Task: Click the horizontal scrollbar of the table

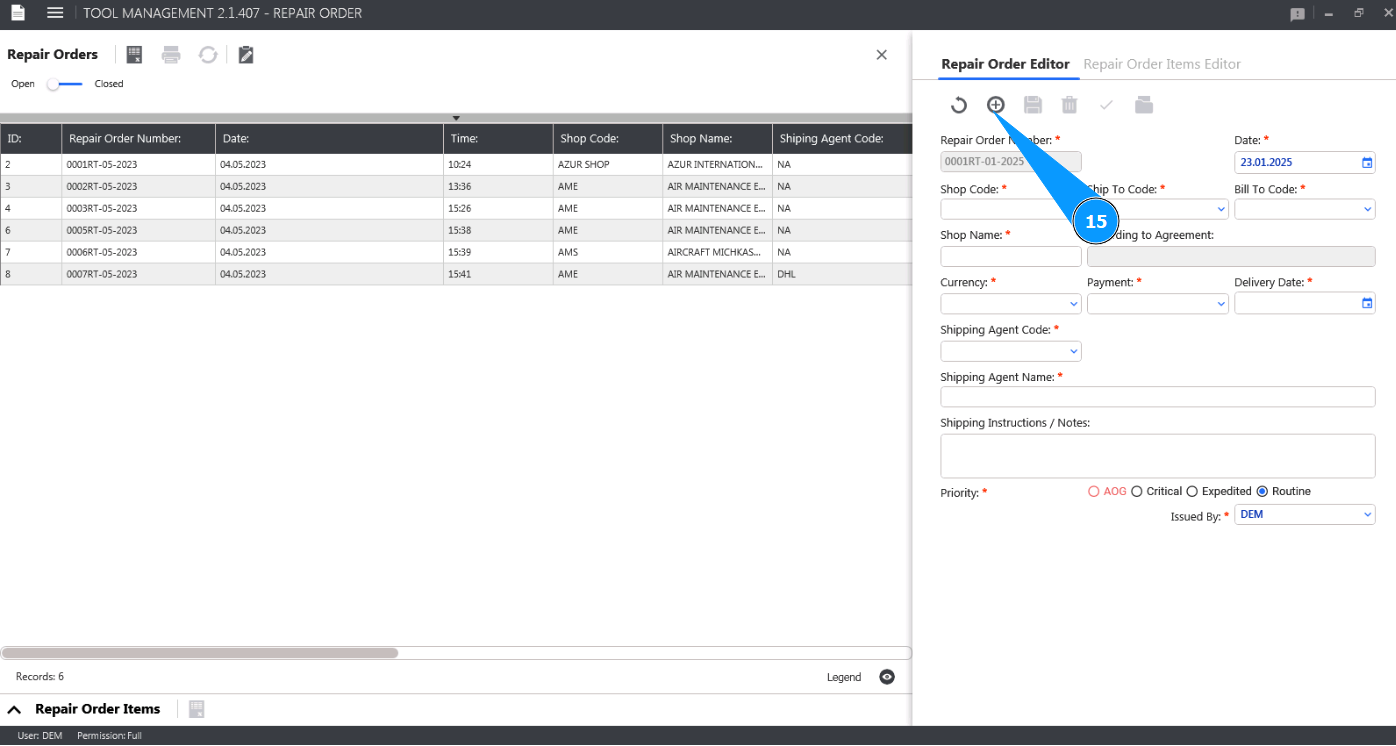Action: pyautogui.click(x=200, y=653)
